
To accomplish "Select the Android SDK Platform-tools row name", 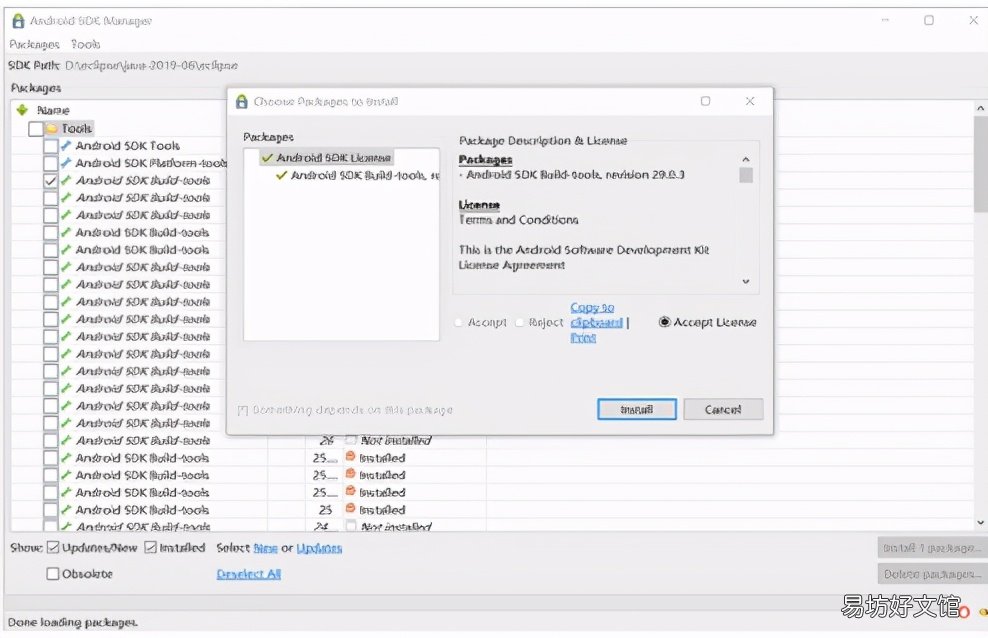I will tap(151, 163).
